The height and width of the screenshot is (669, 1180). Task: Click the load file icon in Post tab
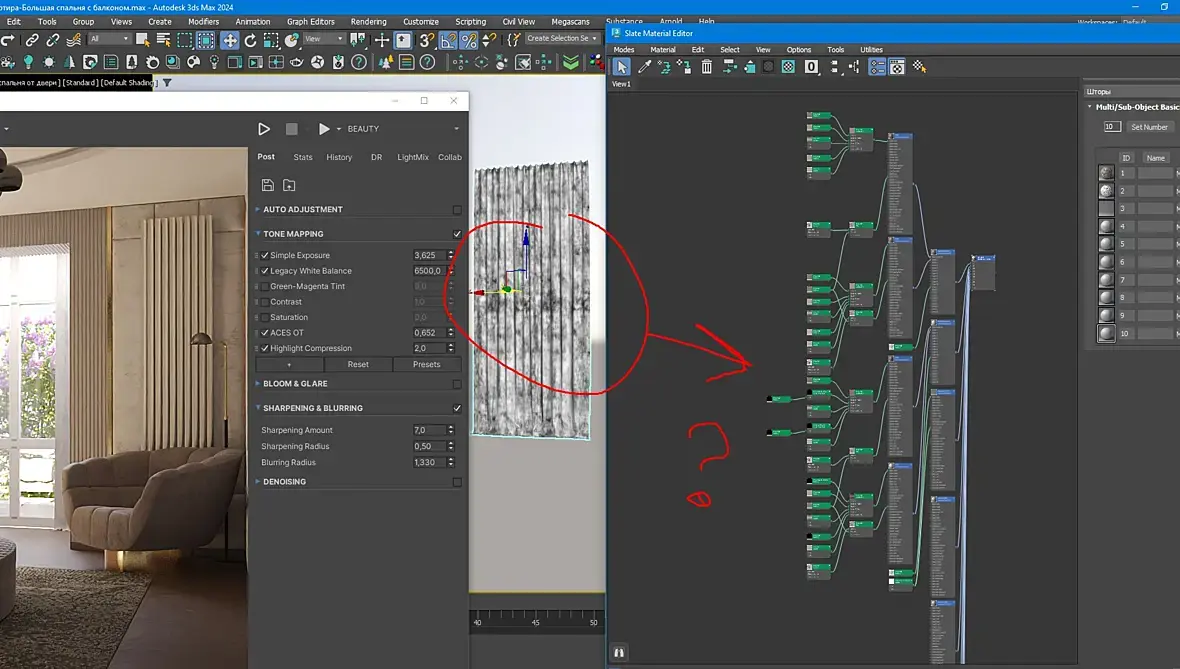click(289, 185)
